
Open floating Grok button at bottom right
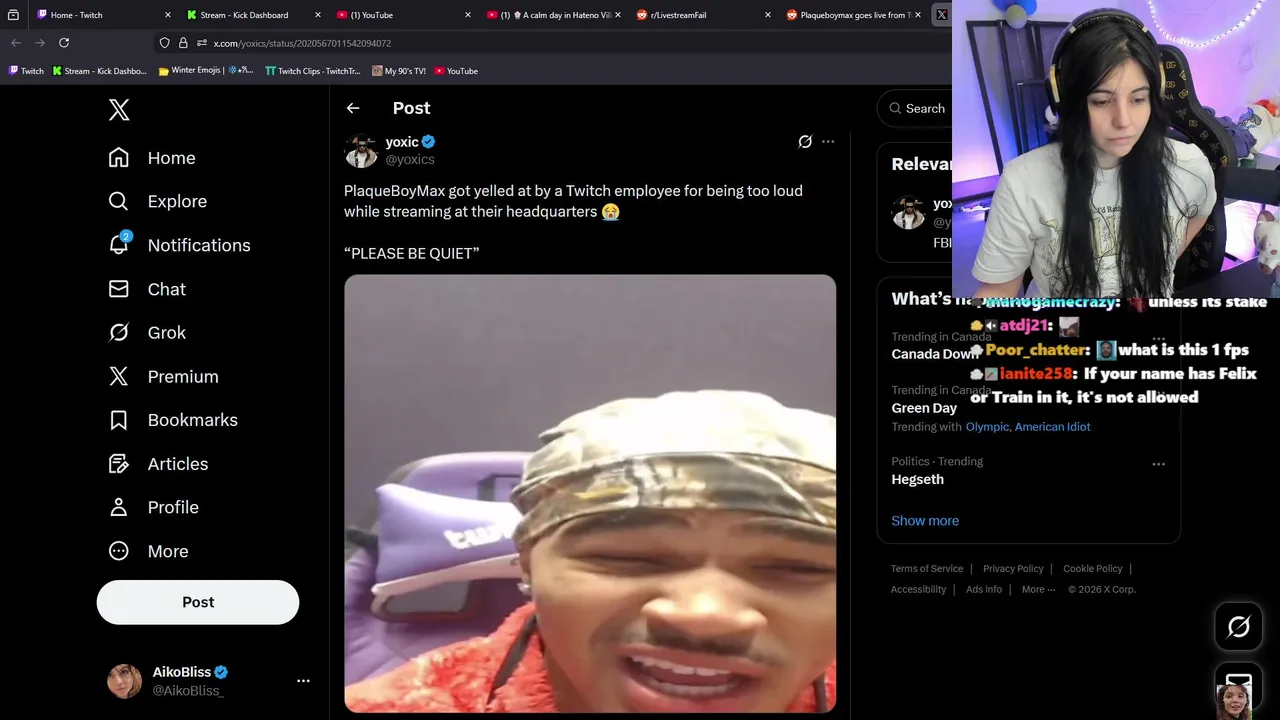pos(1239,627)
